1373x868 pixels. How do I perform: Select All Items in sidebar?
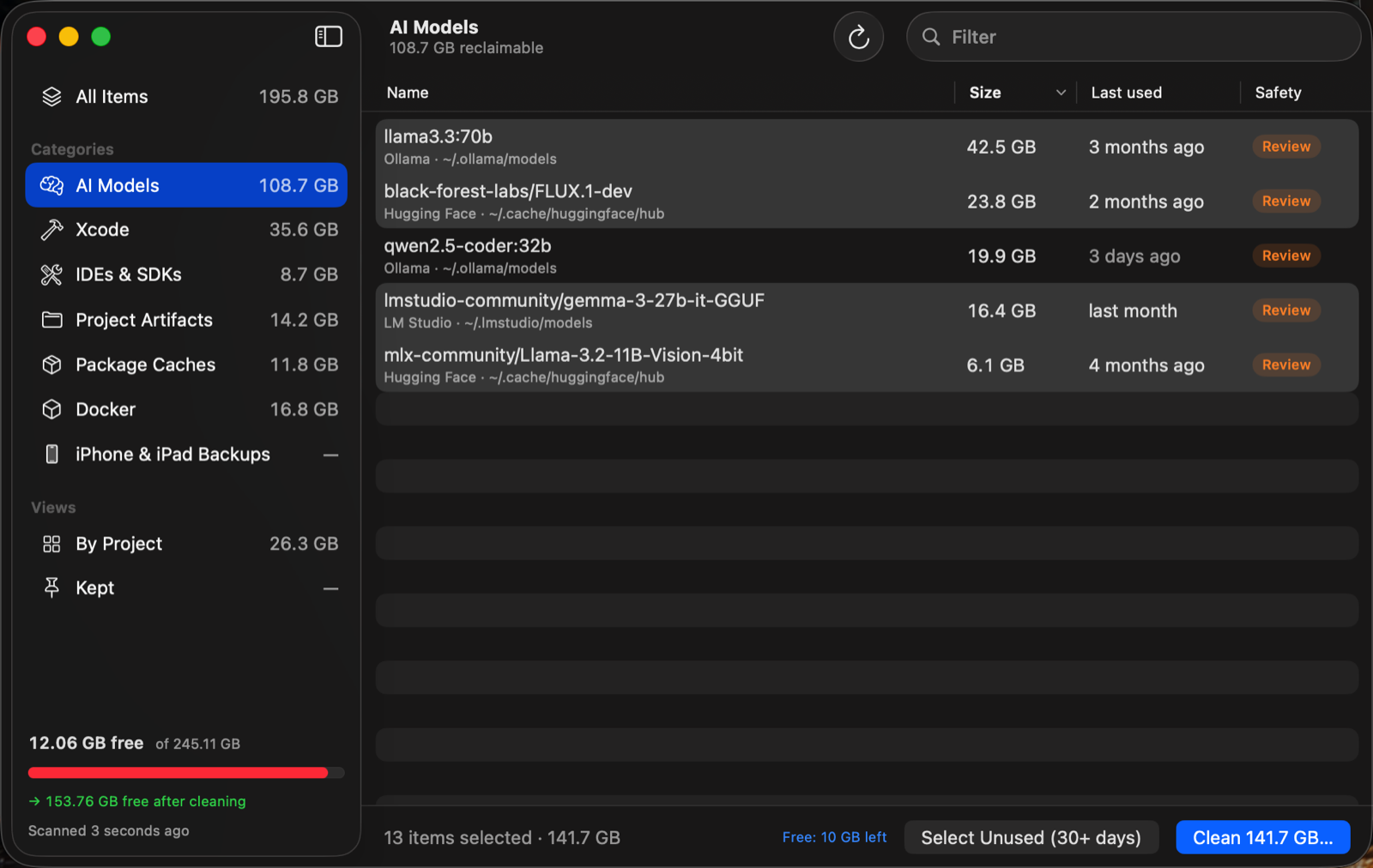tap(186, 97)
